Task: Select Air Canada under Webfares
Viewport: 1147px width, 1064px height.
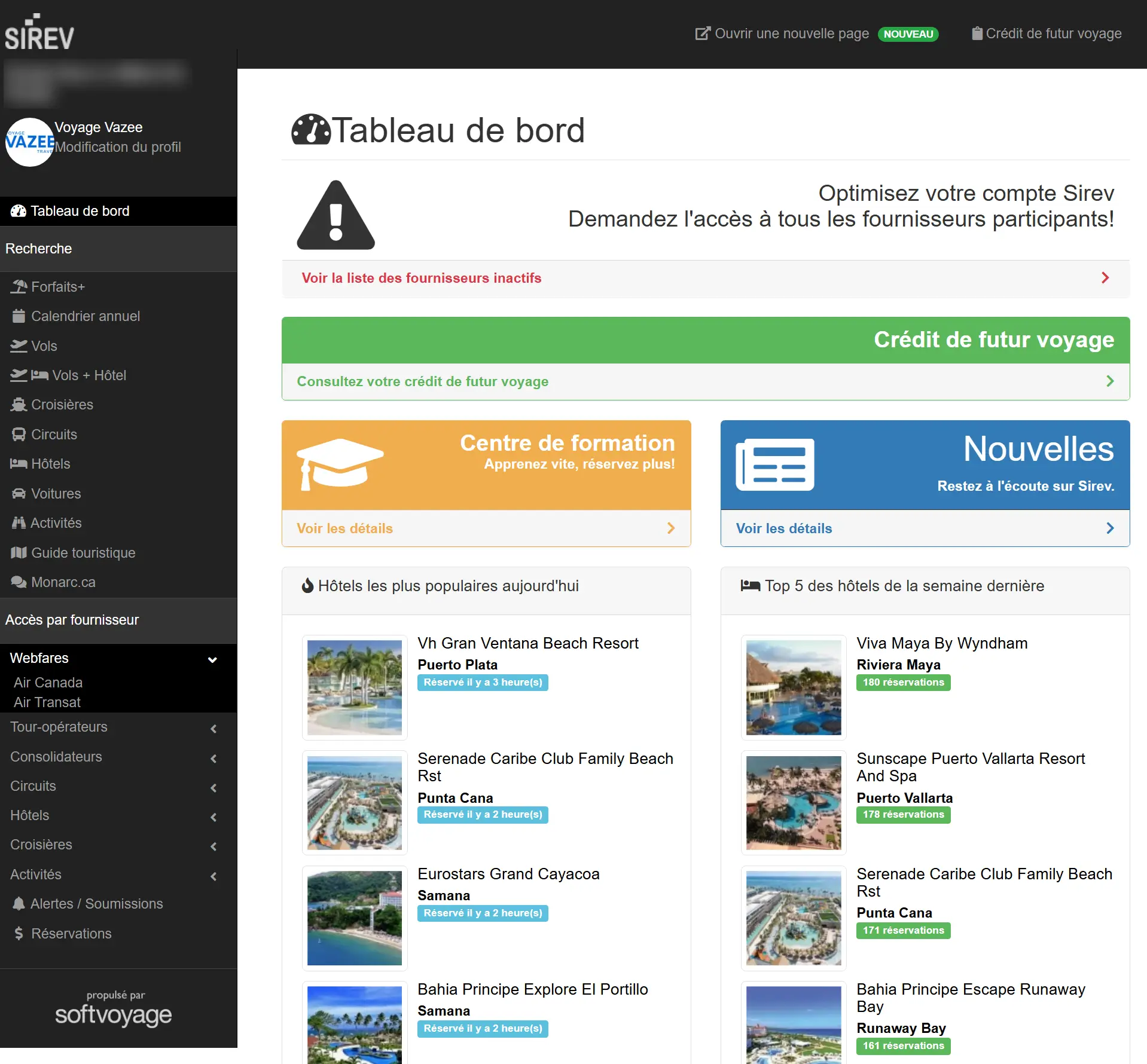Action: coord(48,683)
